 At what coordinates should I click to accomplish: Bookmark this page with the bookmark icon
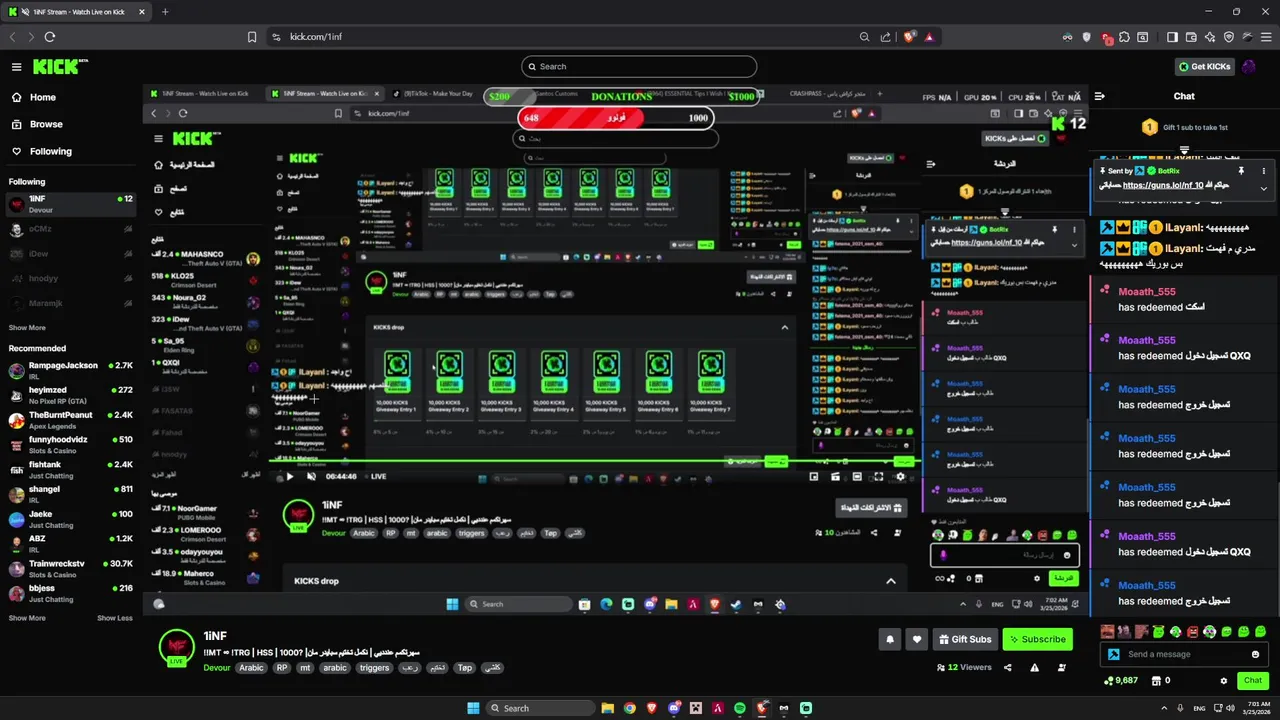pos(252,37)
